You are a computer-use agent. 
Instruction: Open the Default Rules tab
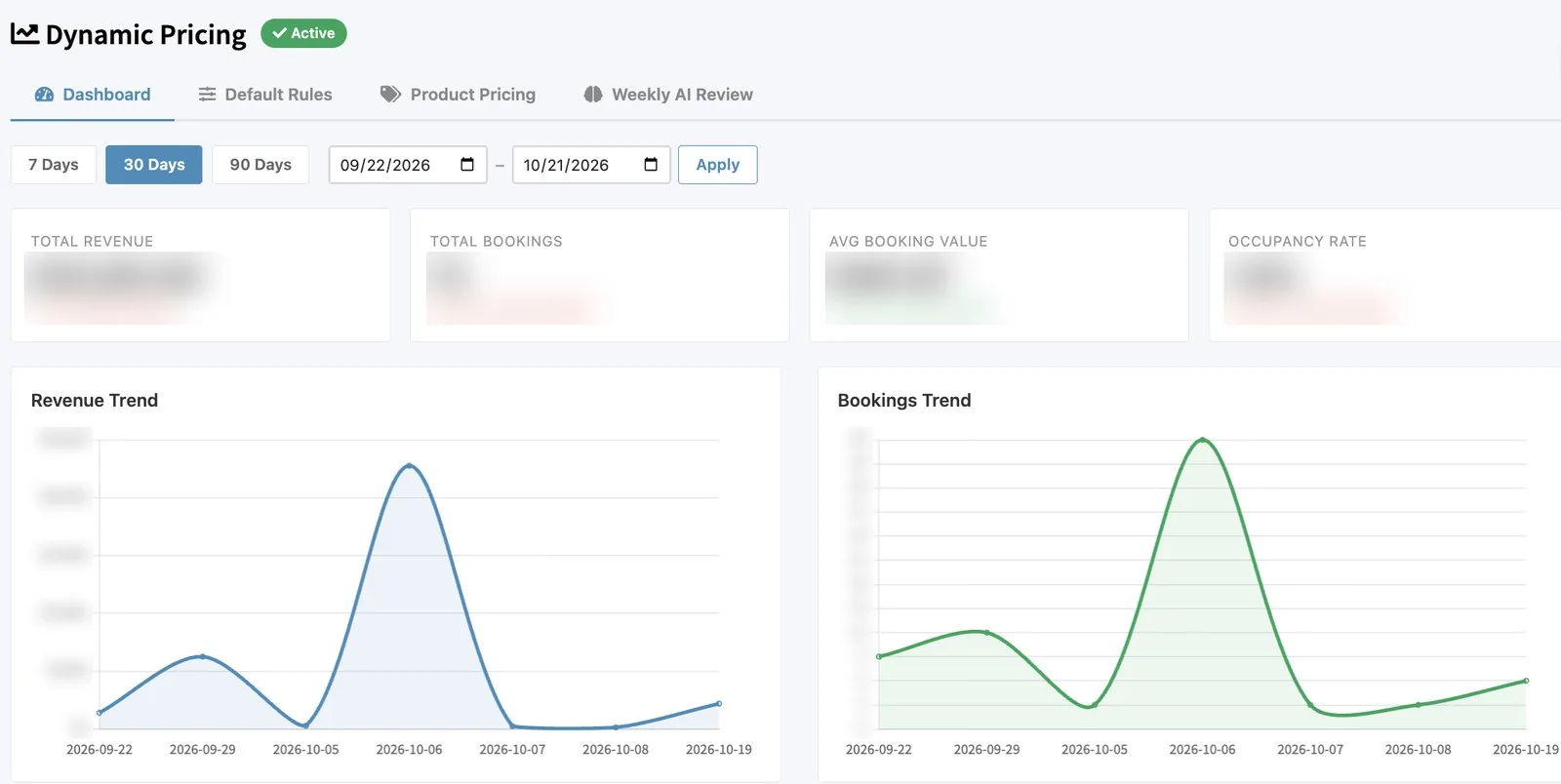tap(265, 95)
